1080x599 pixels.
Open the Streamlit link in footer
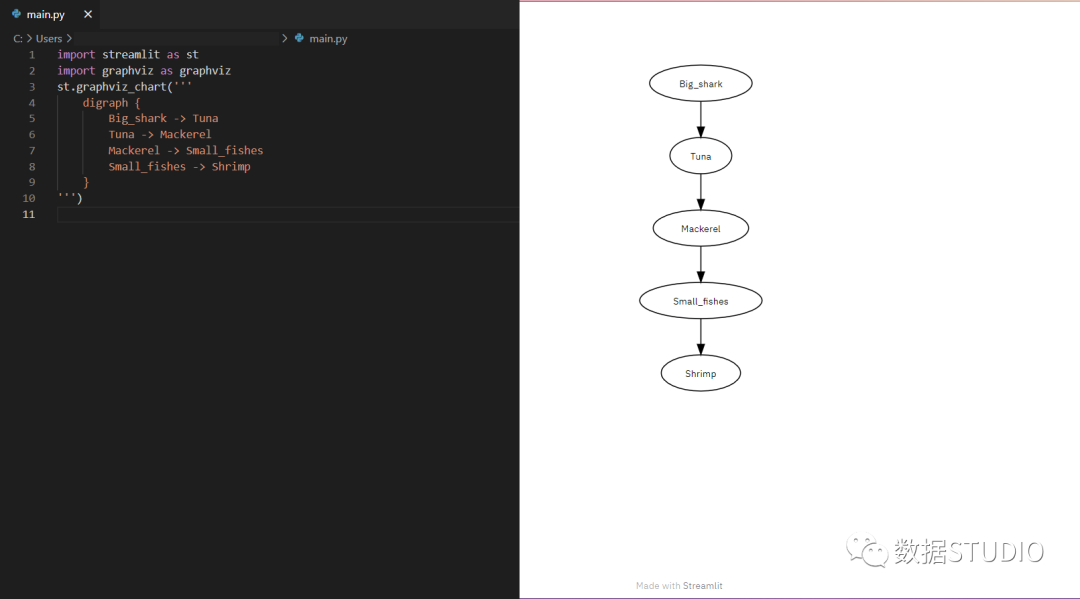click(703, 586)
